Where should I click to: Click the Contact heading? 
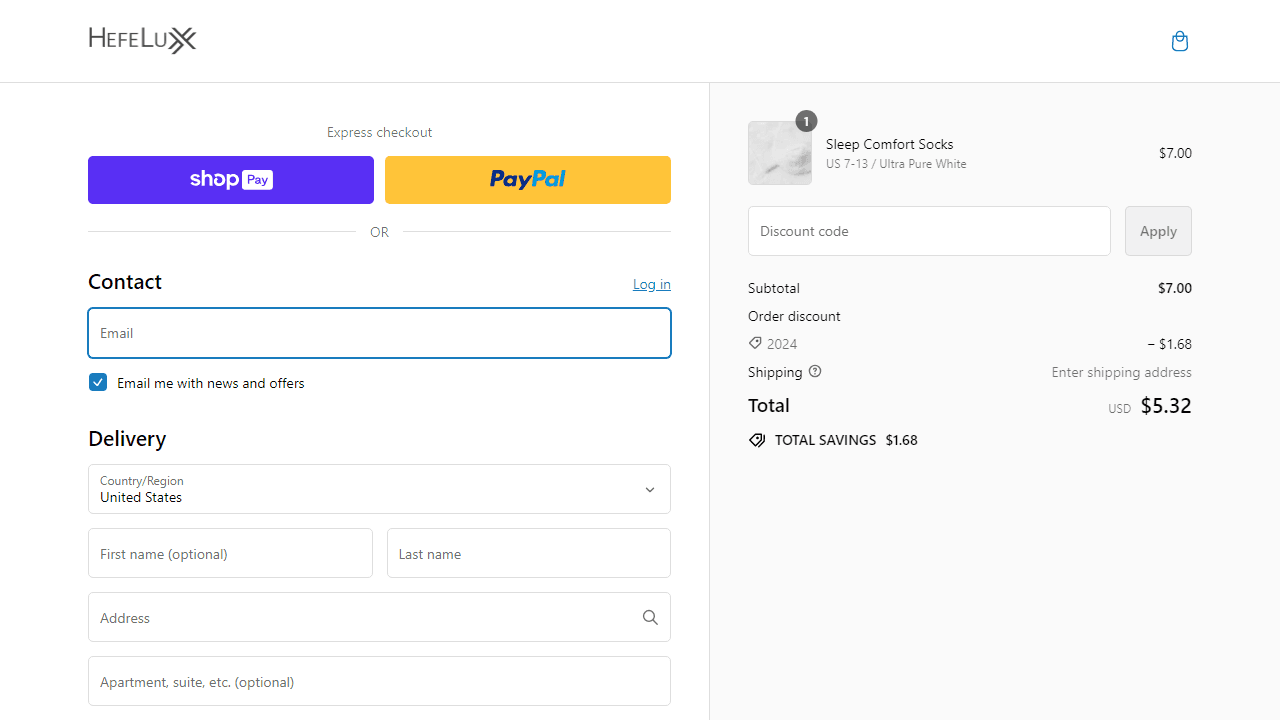tap(125, 282)
